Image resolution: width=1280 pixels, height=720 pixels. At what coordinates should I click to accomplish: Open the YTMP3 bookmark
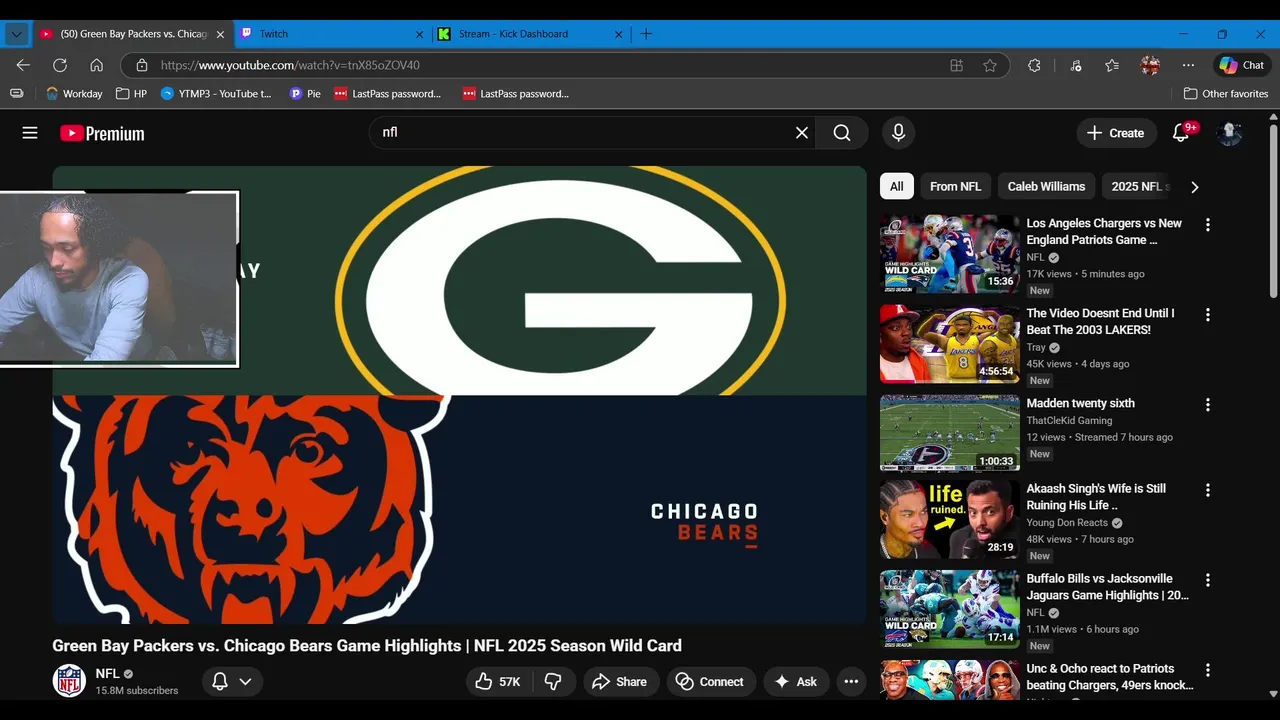[216, 94]
